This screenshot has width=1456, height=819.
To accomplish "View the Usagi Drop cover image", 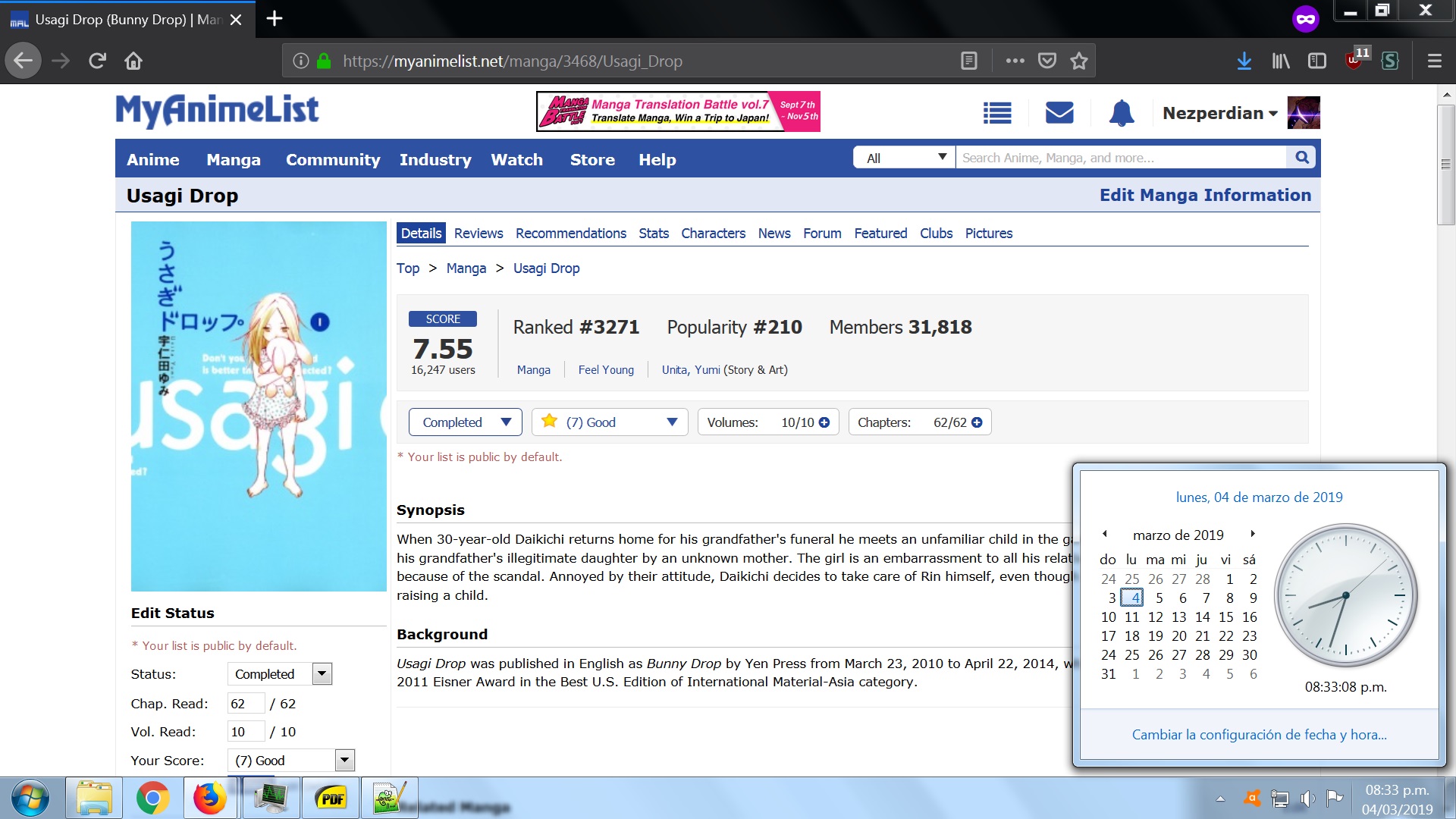I will point(259,406).
